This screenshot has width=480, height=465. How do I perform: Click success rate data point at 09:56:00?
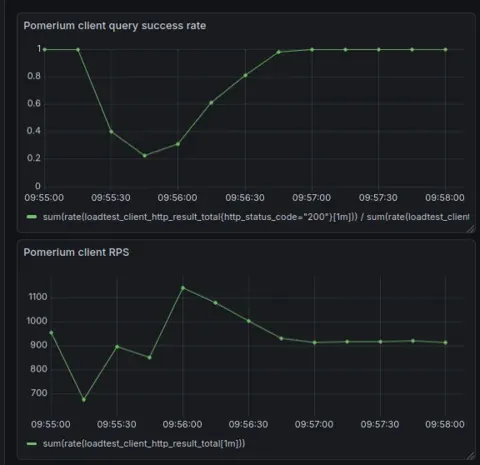tap(178, 144)
